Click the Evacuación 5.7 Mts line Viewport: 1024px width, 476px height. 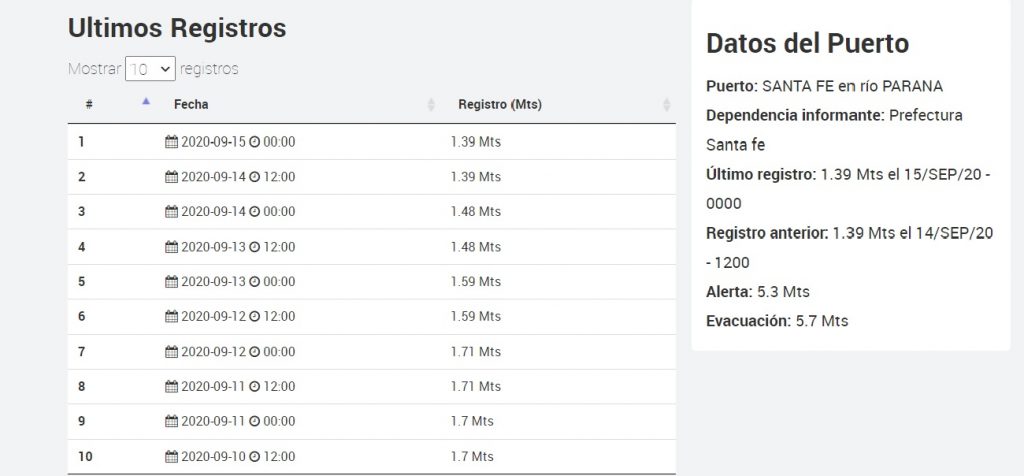[x=777, y=321]
